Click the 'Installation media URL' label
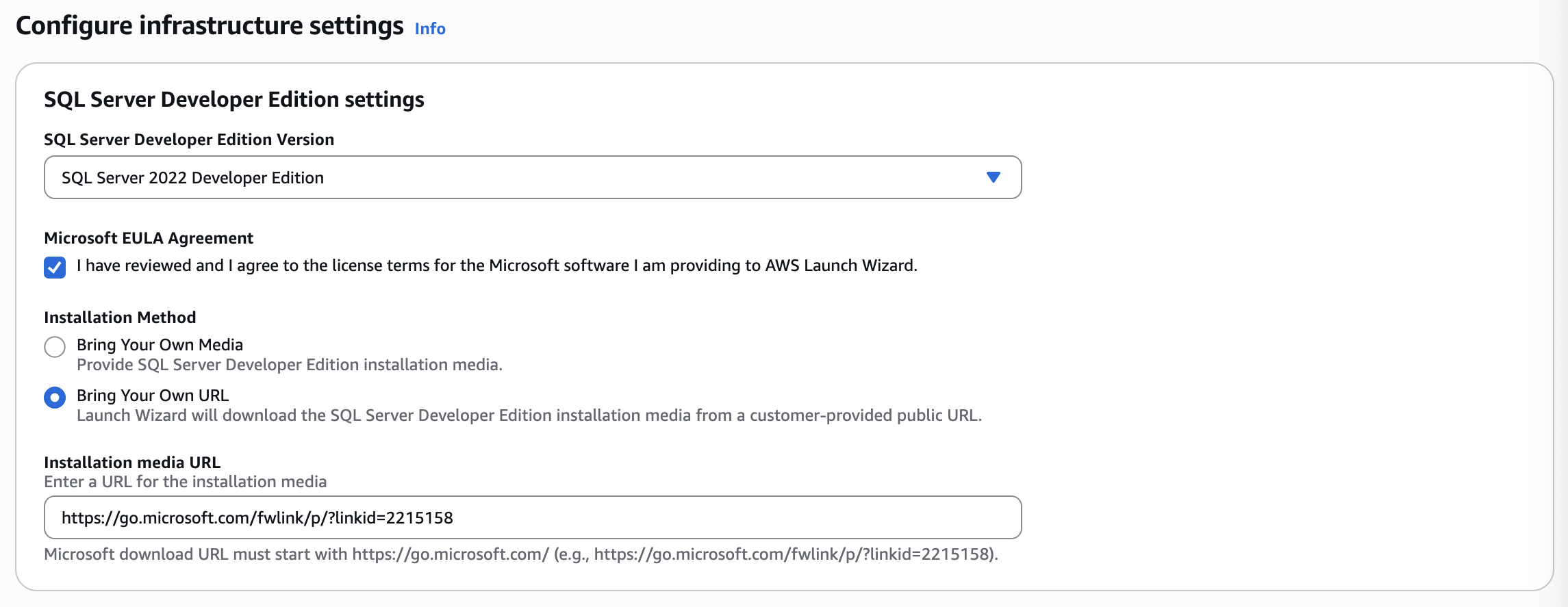The image size is (1568, 607). tap(132, 463)
